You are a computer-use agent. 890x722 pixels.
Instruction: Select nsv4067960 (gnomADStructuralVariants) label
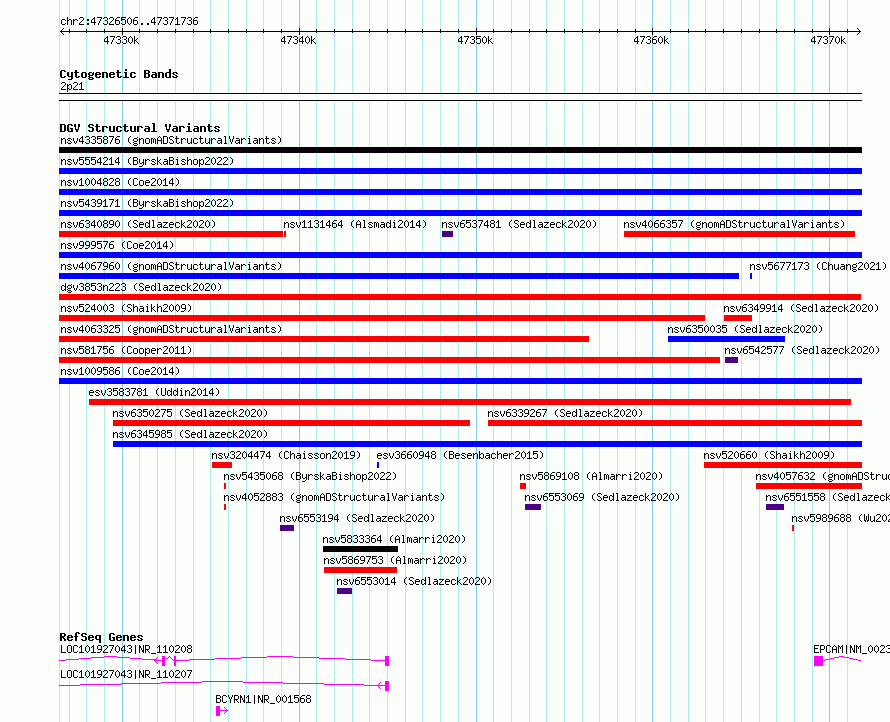(171, 266)
